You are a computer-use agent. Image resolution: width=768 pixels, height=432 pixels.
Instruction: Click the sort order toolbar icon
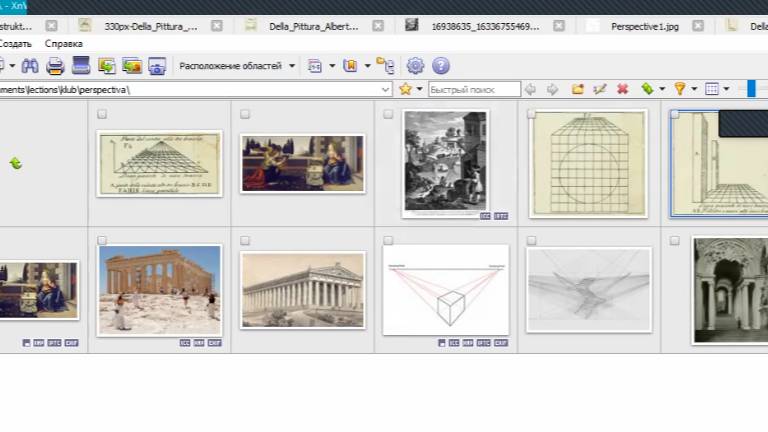coord(314,66)
